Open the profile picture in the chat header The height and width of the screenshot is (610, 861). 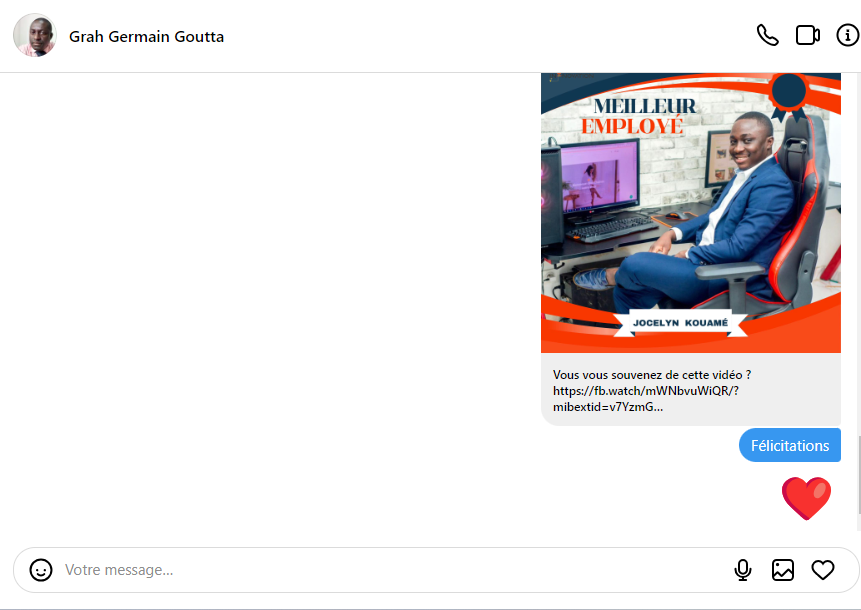pyautogui.click(x=34, y=35)
